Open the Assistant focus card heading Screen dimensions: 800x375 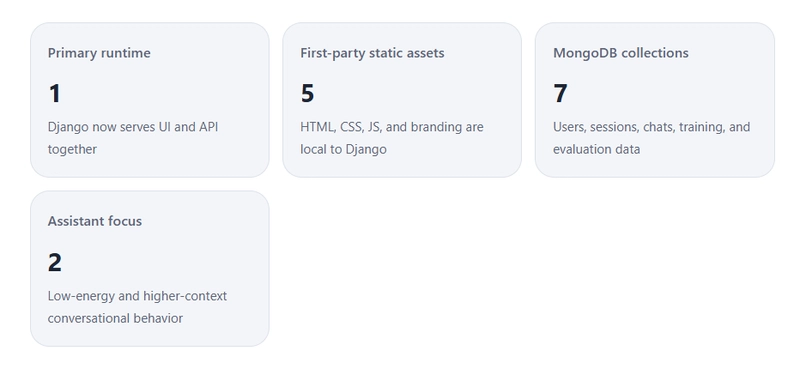95,221
